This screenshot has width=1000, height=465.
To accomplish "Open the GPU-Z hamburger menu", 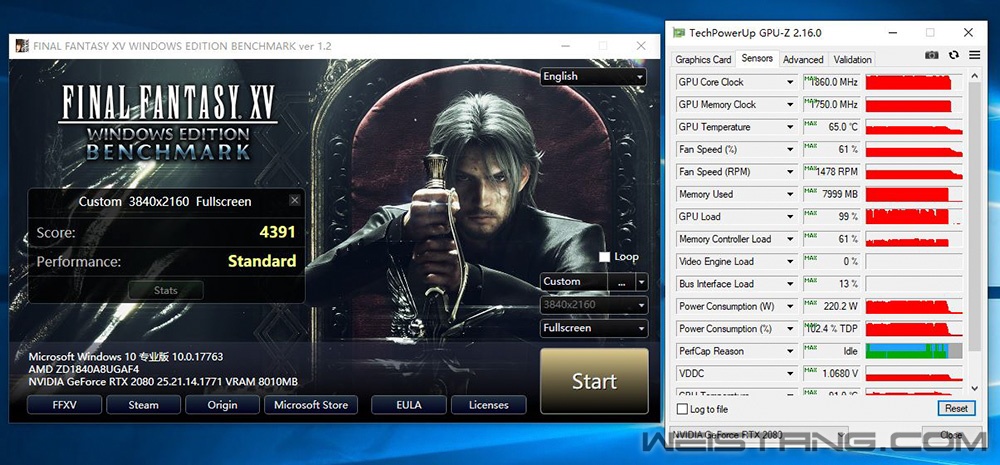I will click(x=974, y=55).
